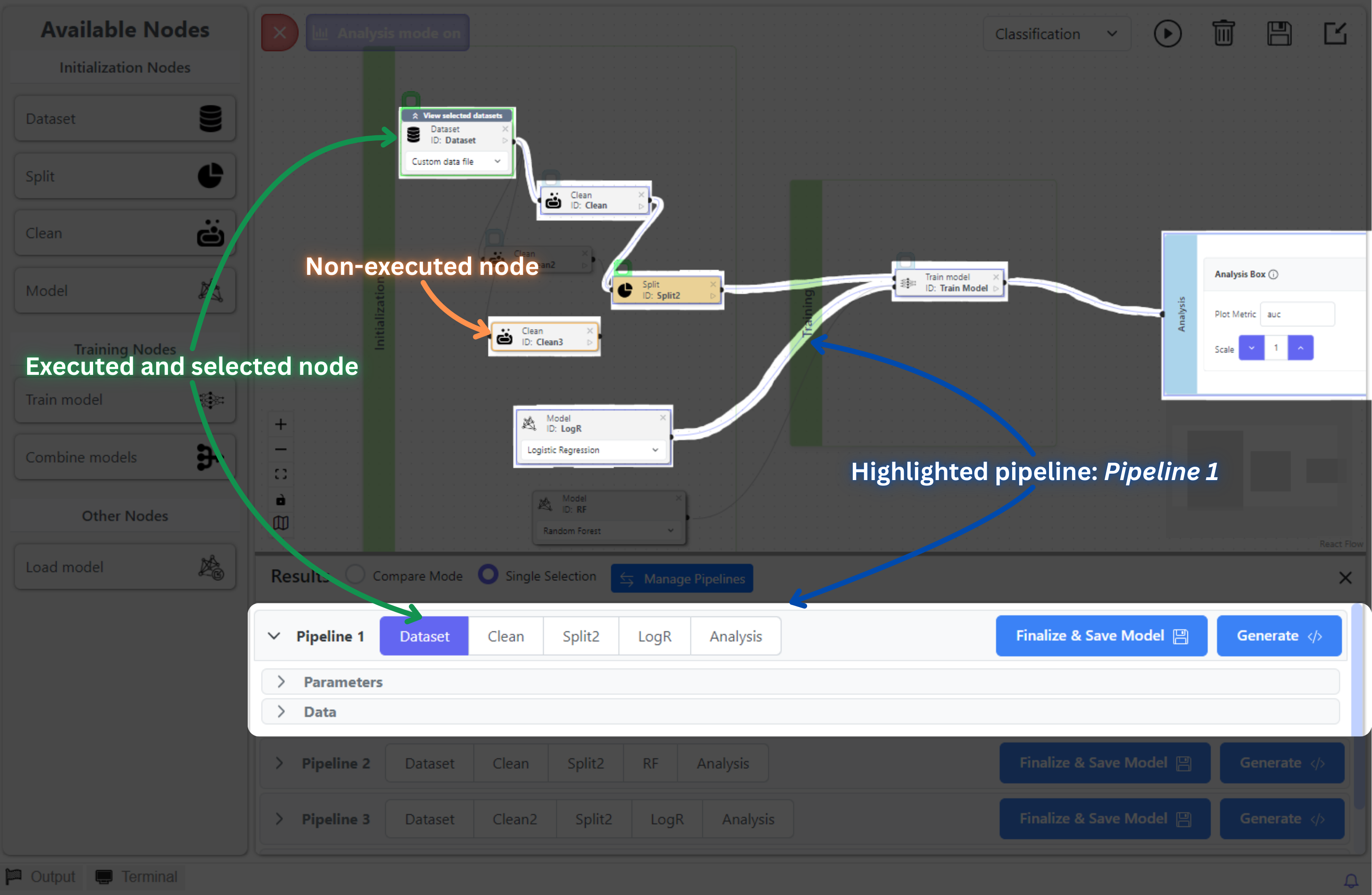The width and height of the screenshot is (1372, 895).
Task: Toggle the minimap map icon
Action: pyautogui.click(x=281, y=523)
